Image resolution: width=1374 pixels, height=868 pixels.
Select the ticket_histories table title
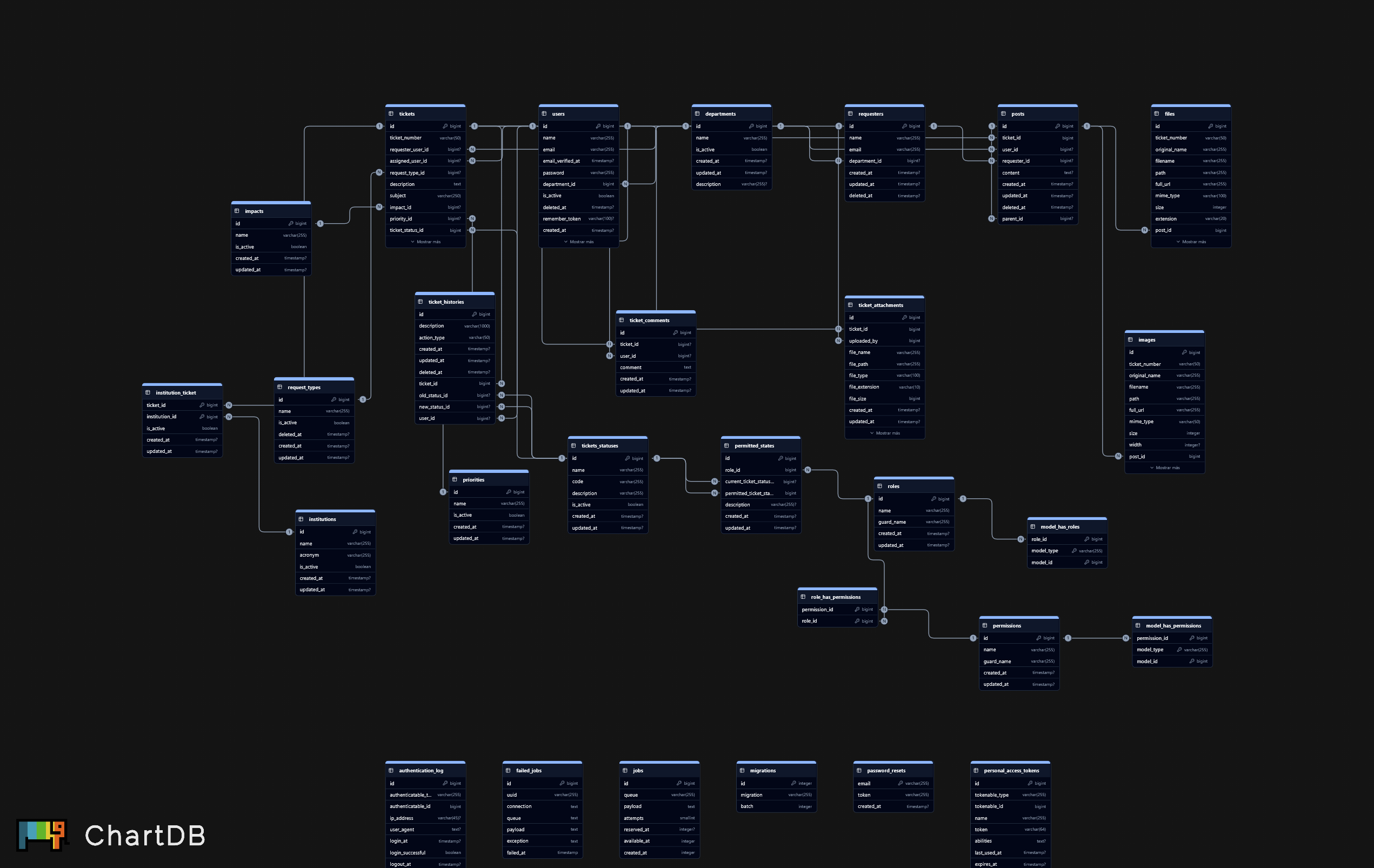[445, 302]
